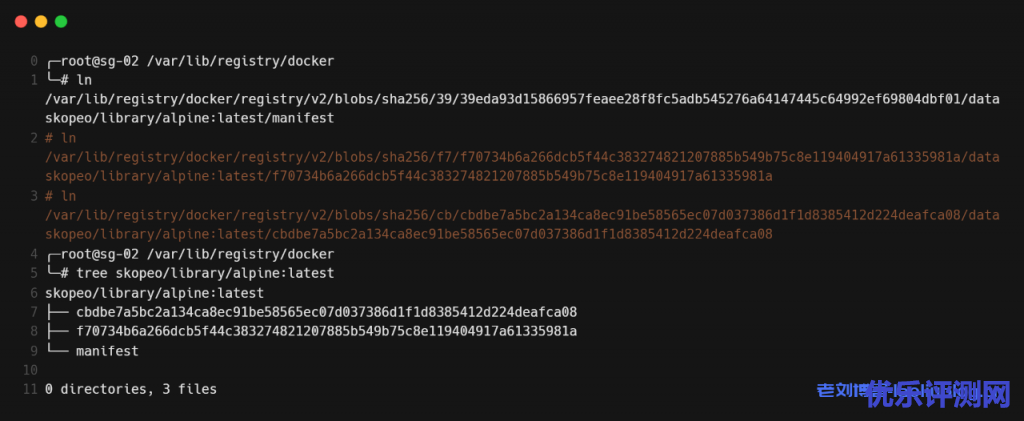This screenshot has height=421, width=1024.
Task: Click the blob path containing sha256/39/39eda93d
Action: [x=522, y=99]
